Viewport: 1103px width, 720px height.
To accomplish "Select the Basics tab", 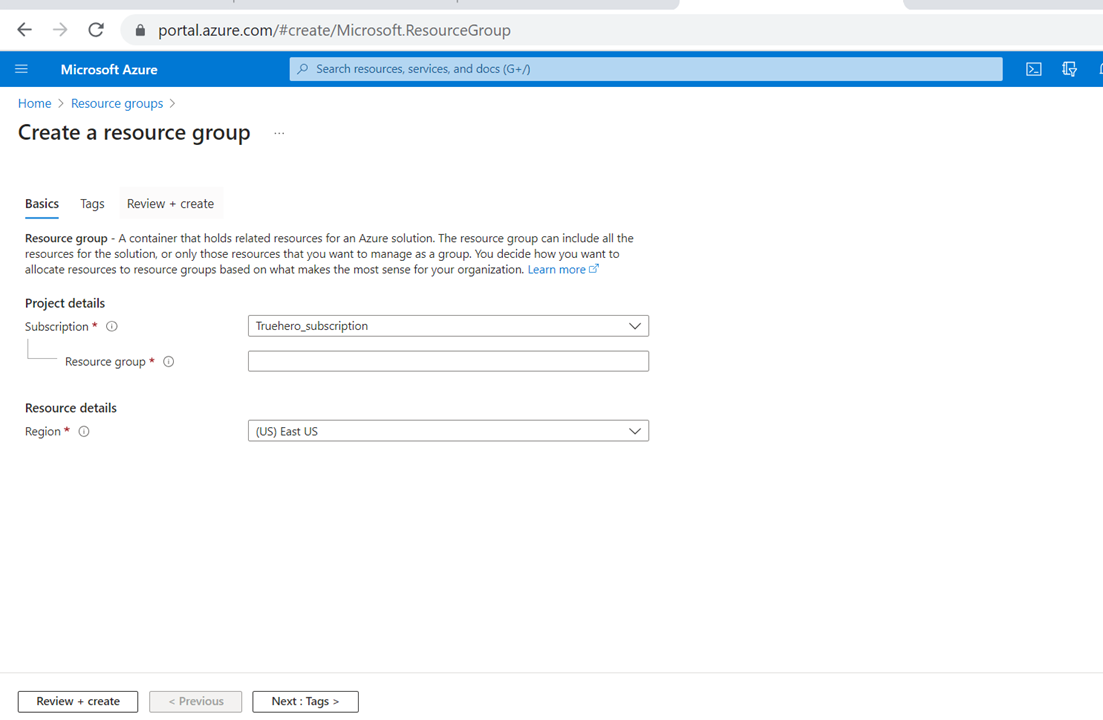I will click(x=42, y=204).
